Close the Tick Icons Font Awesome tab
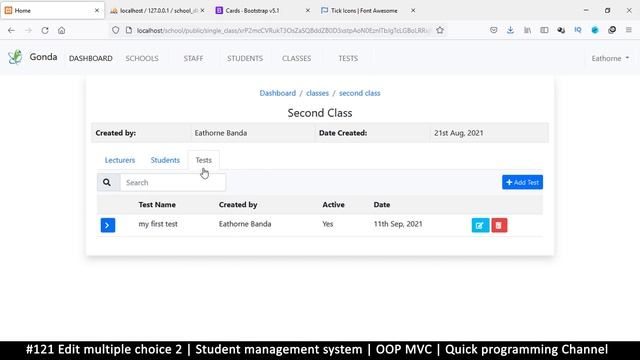640x360 pixels. pos(413,11)
